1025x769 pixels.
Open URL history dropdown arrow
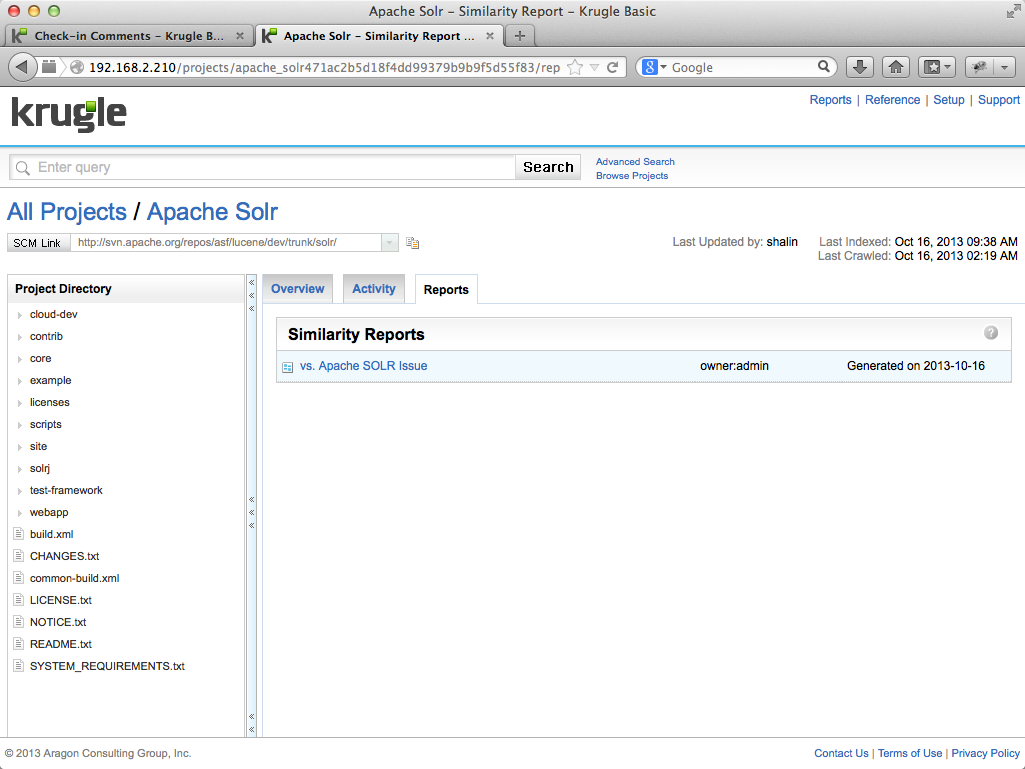coord(594,67)
